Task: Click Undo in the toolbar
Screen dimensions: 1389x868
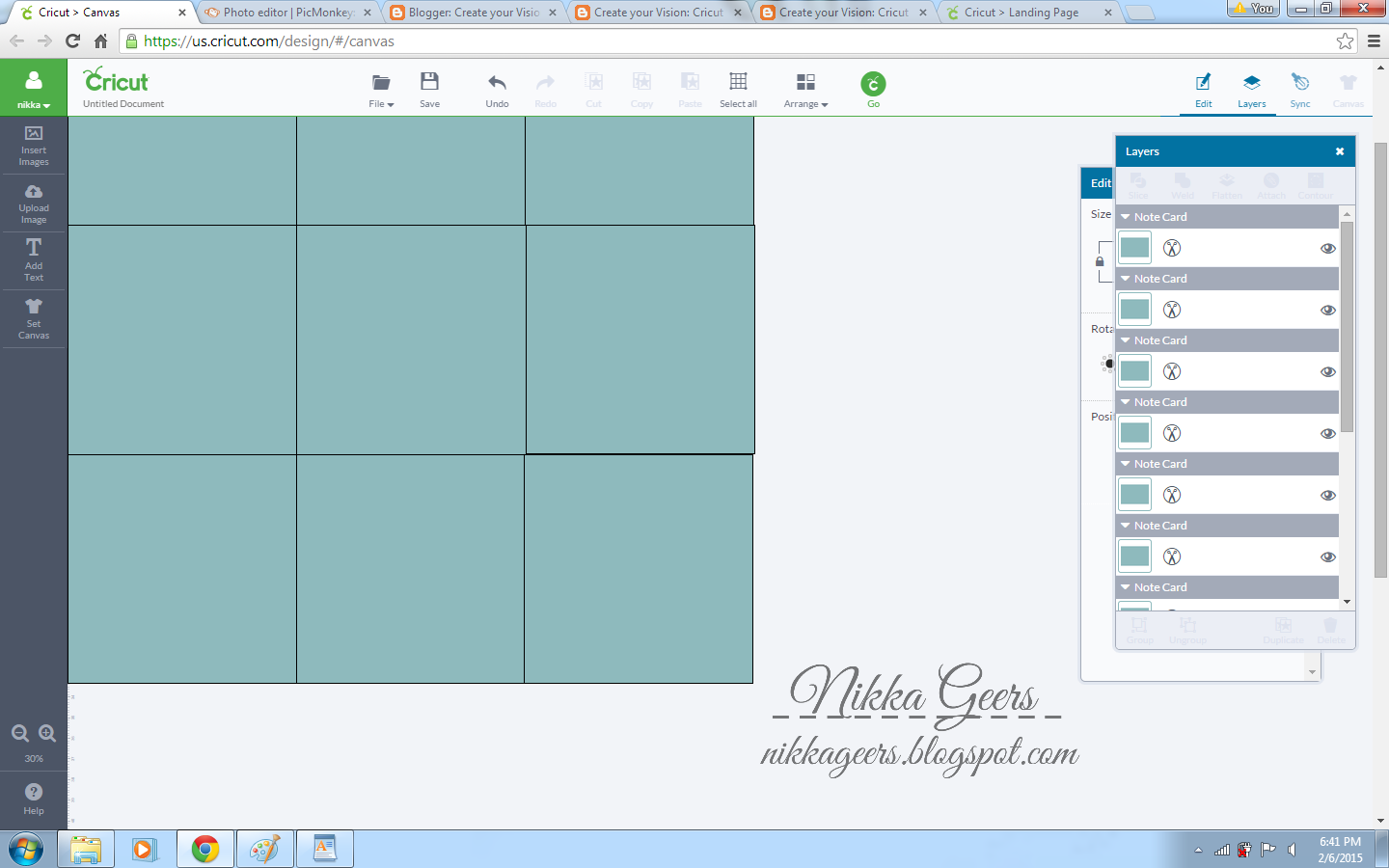Action: click(x=497, y=88)
